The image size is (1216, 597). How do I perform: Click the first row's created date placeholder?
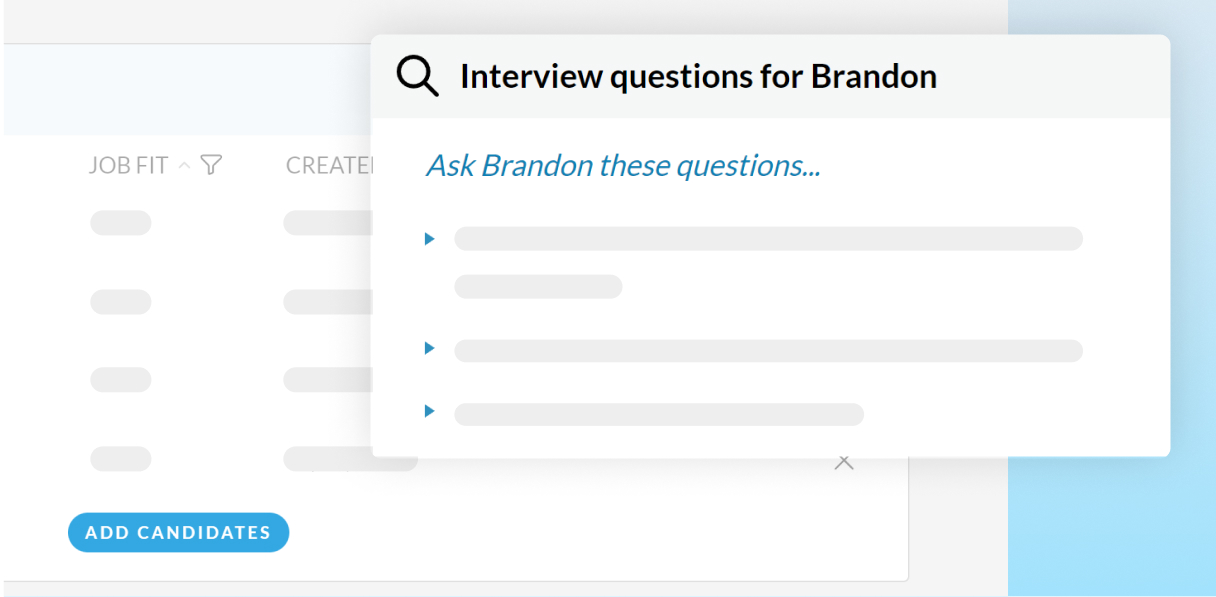(x=327, y=223)
